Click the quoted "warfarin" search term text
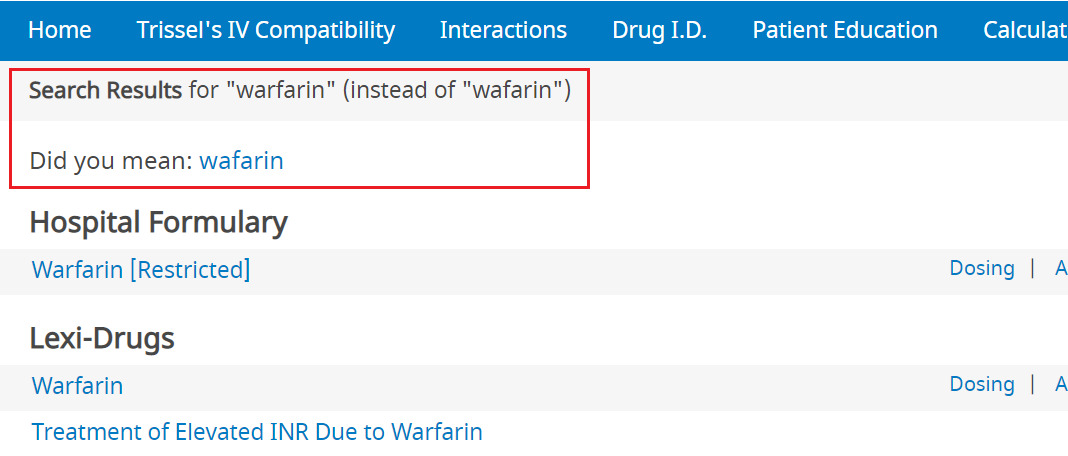Viewport: 1068px width, 456px height. point(281,90)
